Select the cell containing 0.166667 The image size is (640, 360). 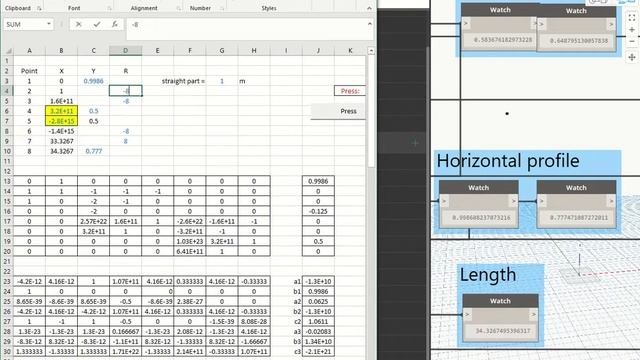coord(125,332)
